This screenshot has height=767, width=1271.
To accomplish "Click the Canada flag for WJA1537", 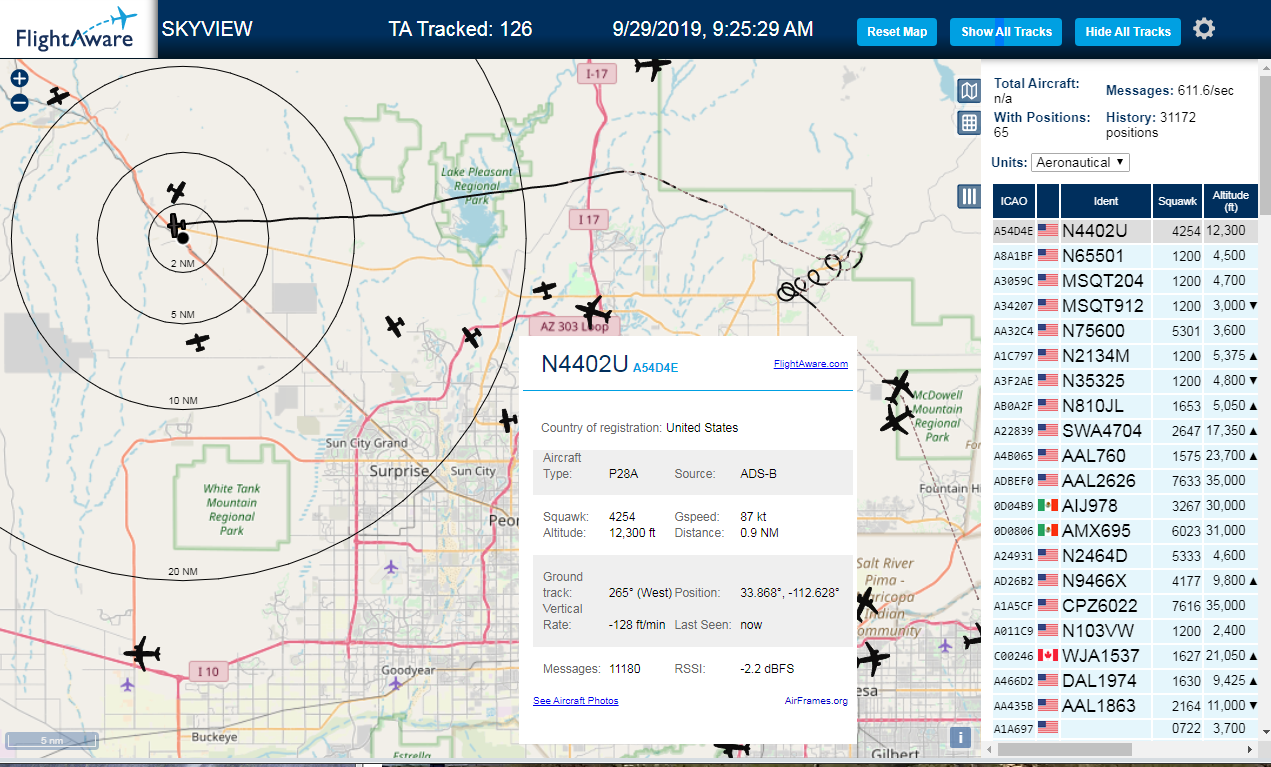I will [1048, 656].
